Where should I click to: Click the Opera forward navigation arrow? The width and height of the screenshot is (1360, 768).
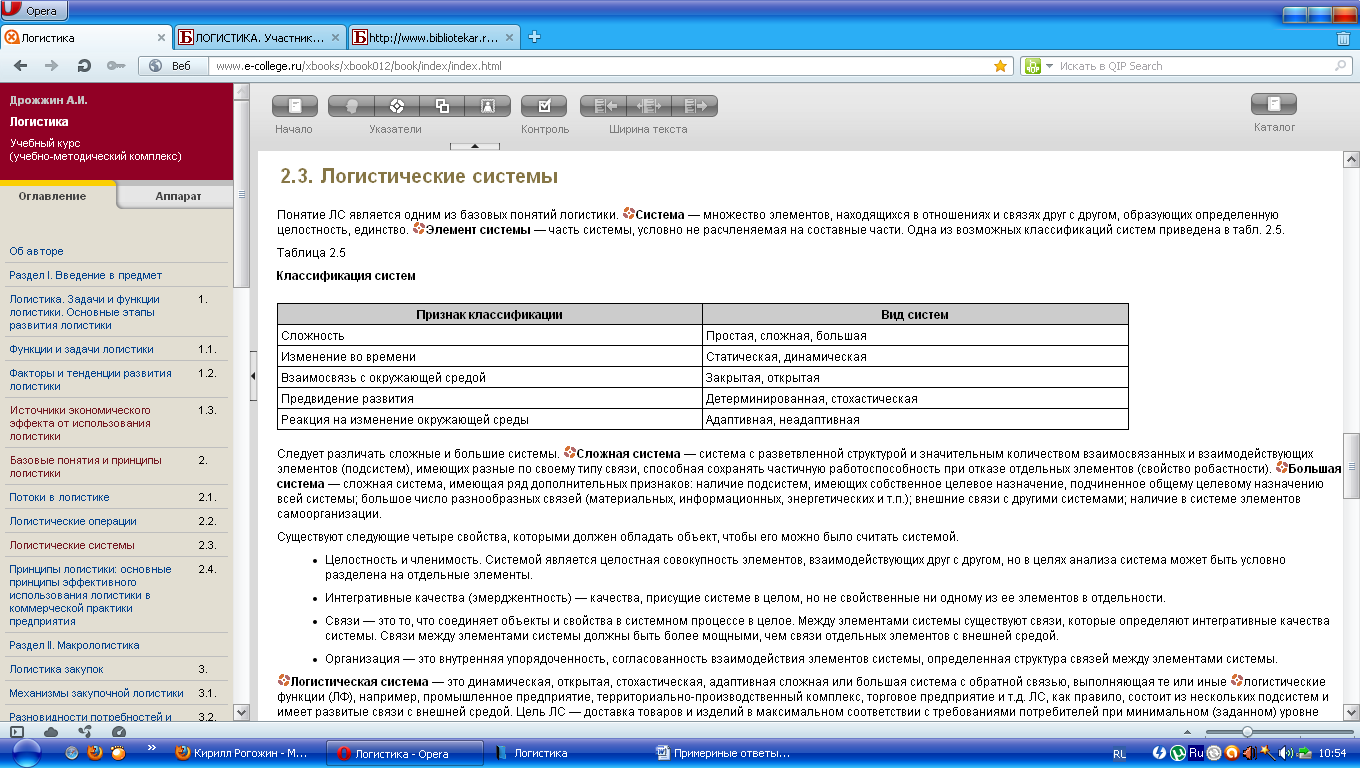(53, 66)
